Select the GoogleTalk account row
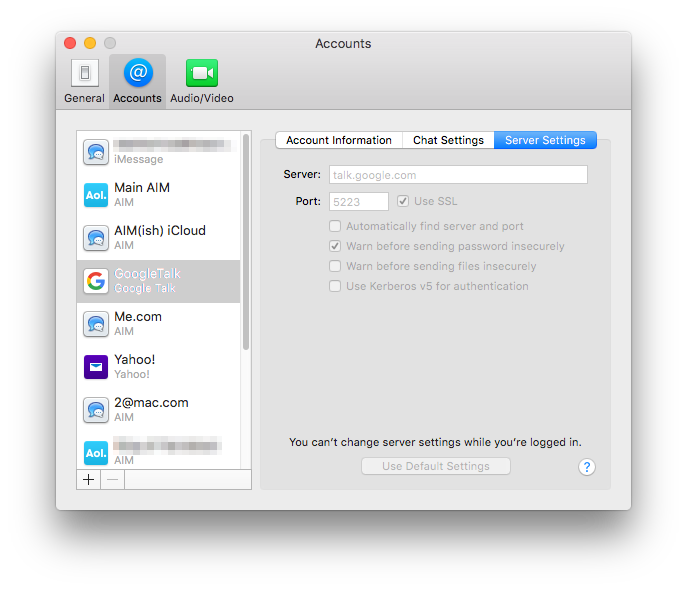Image resolution: width=687 pixels, height=590 pixels. tap(159, 281)
